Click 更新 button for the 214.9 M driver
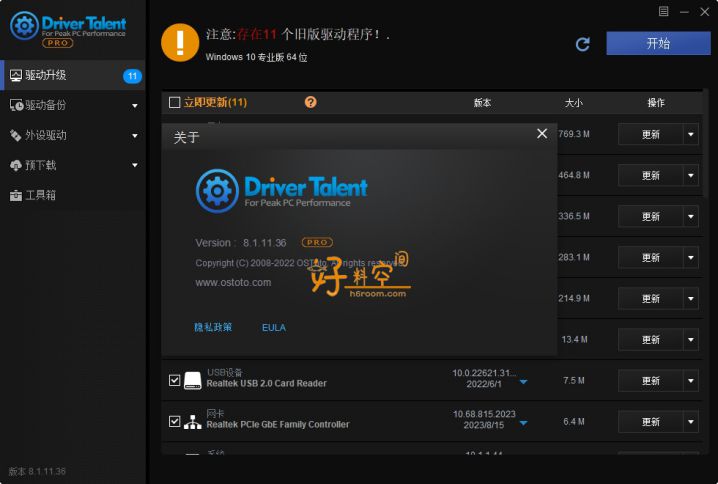 (x=651, y=299)
